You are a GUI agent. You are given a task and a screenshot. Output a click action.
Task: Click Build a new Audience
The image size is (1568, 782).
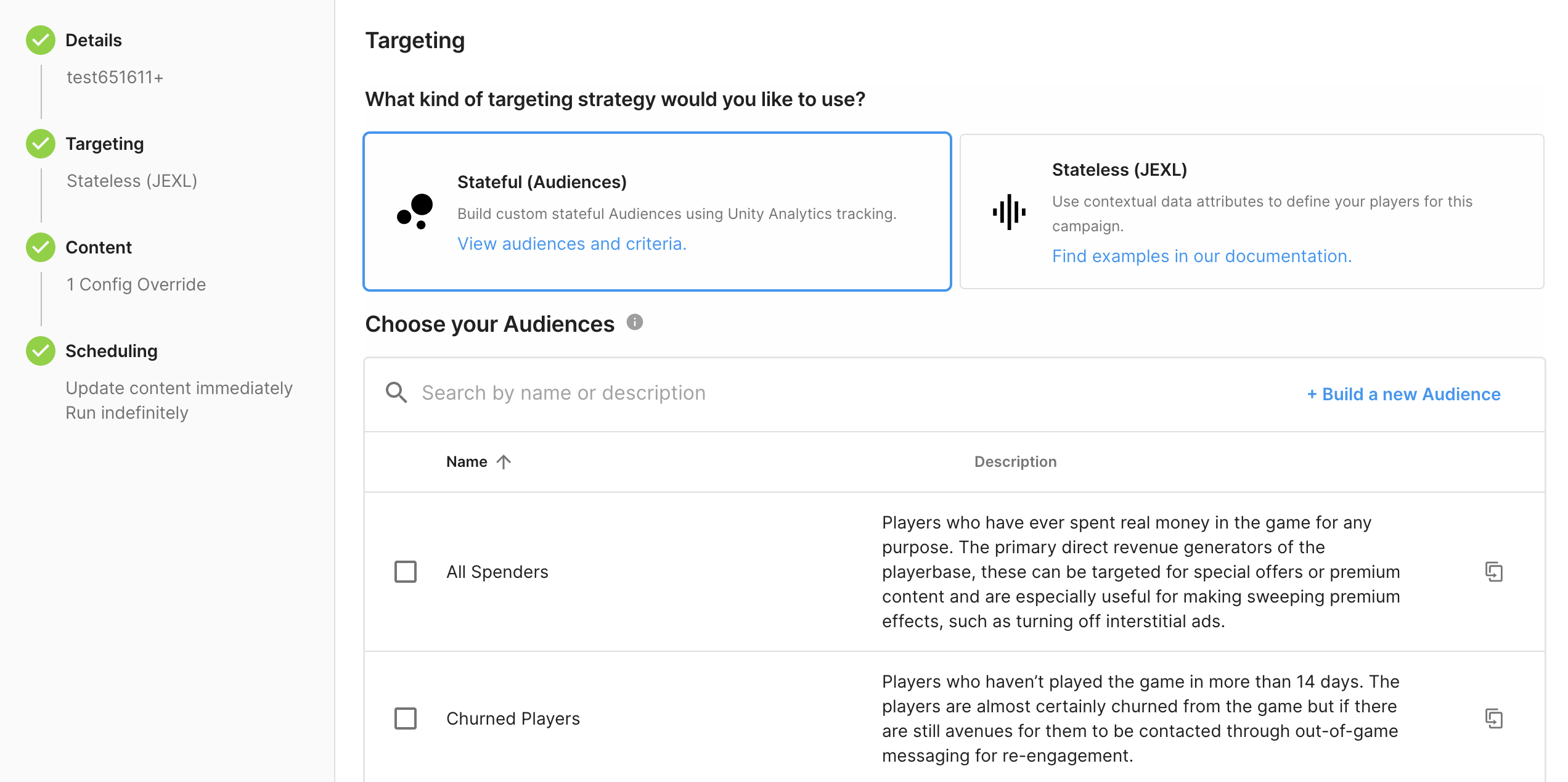(x=1403, y=394)
